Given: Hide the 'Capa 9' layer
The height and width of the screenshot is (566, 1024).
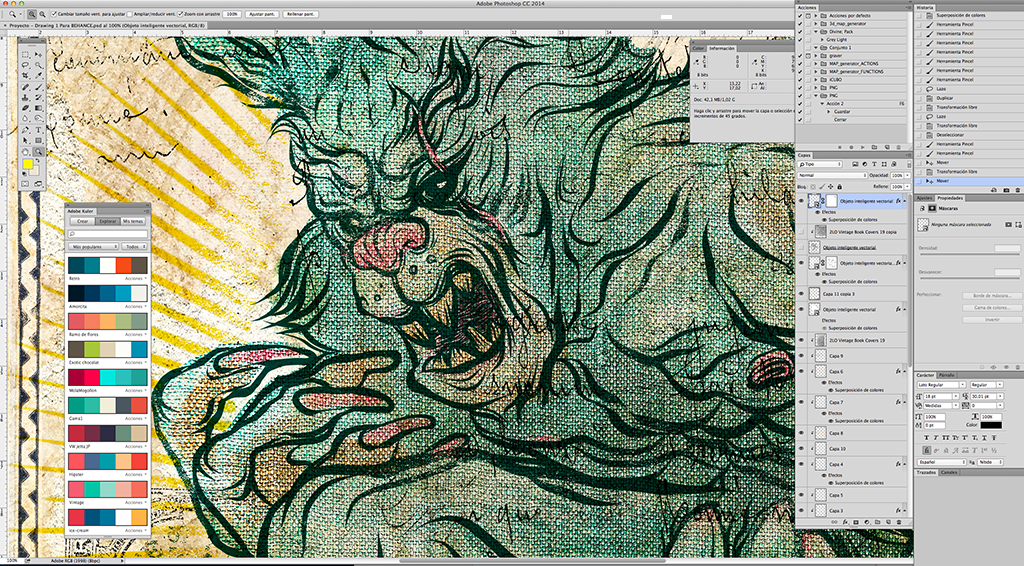Looking at the screenshot, I should pyautogui.click(x=801, y=356).
